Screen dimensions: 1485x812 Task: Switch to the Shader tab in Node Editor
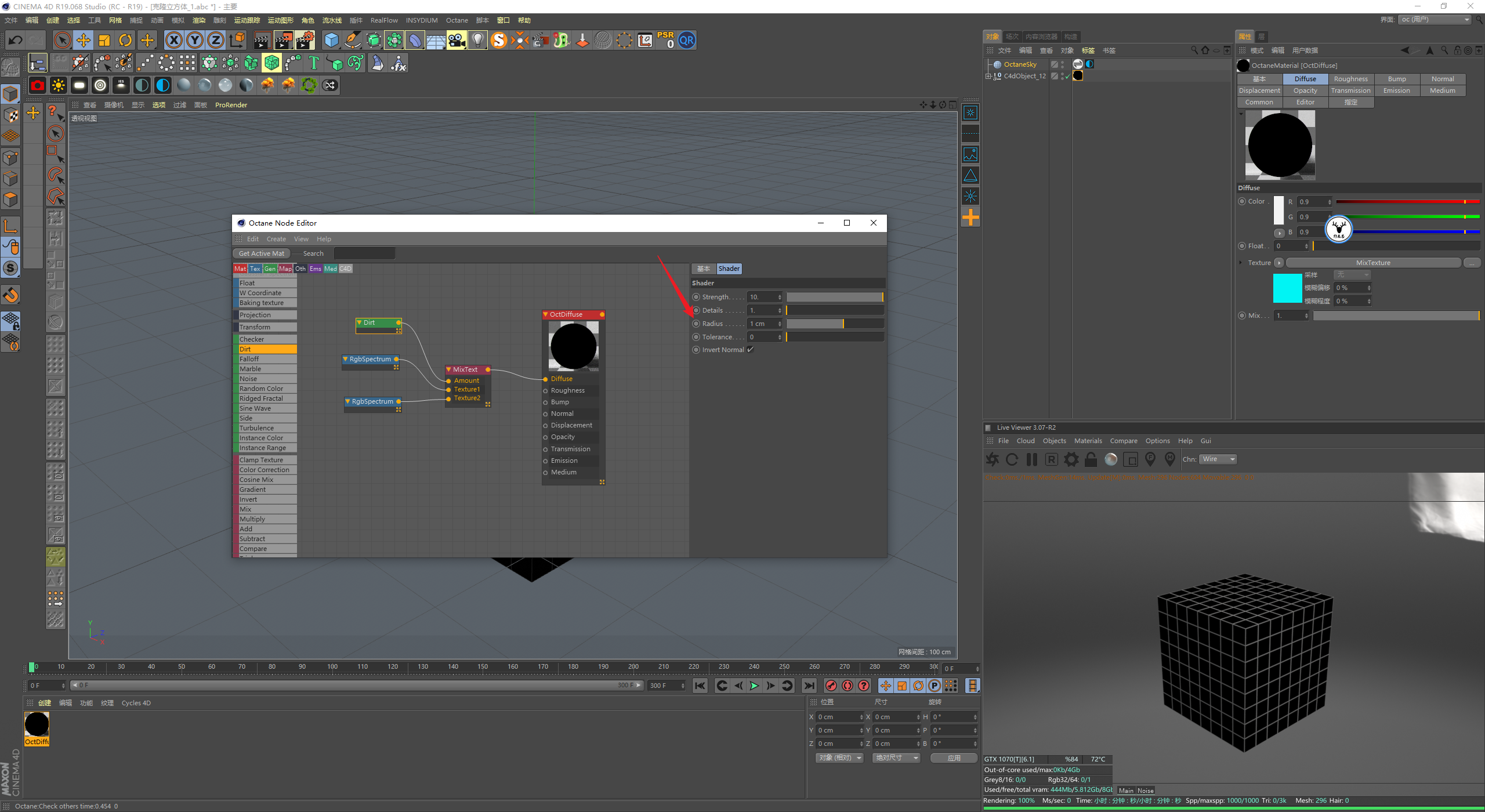729,269
